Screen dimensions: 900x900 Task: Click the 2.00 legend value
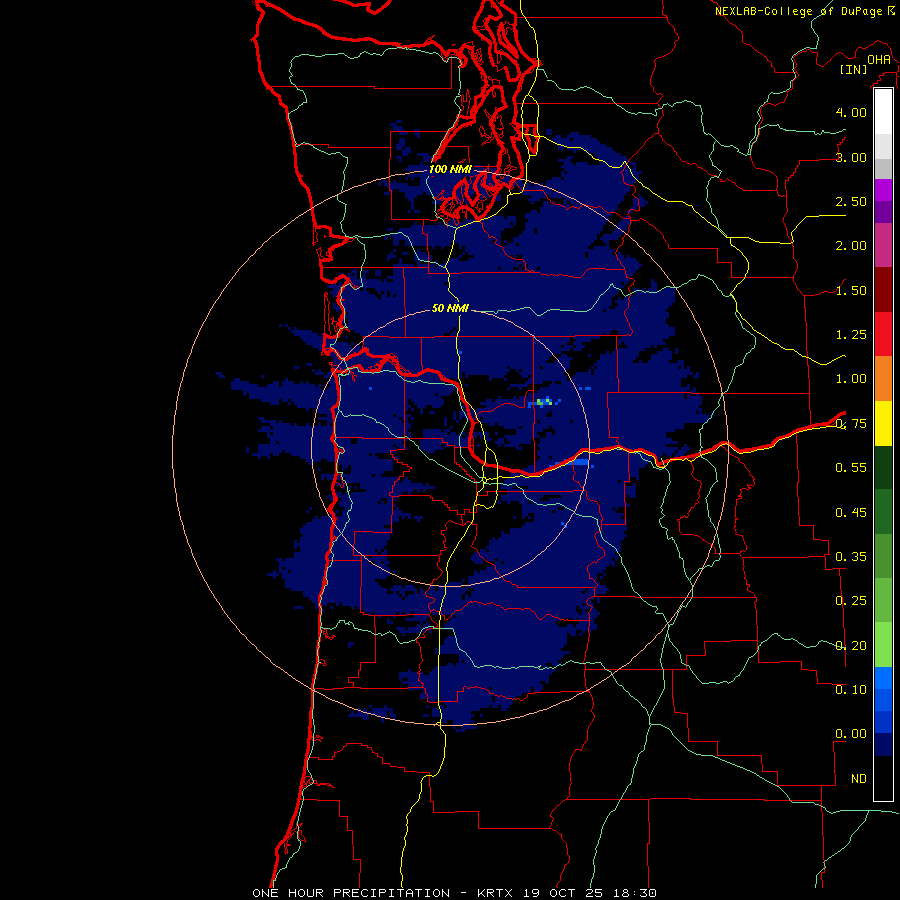point(851,246)
